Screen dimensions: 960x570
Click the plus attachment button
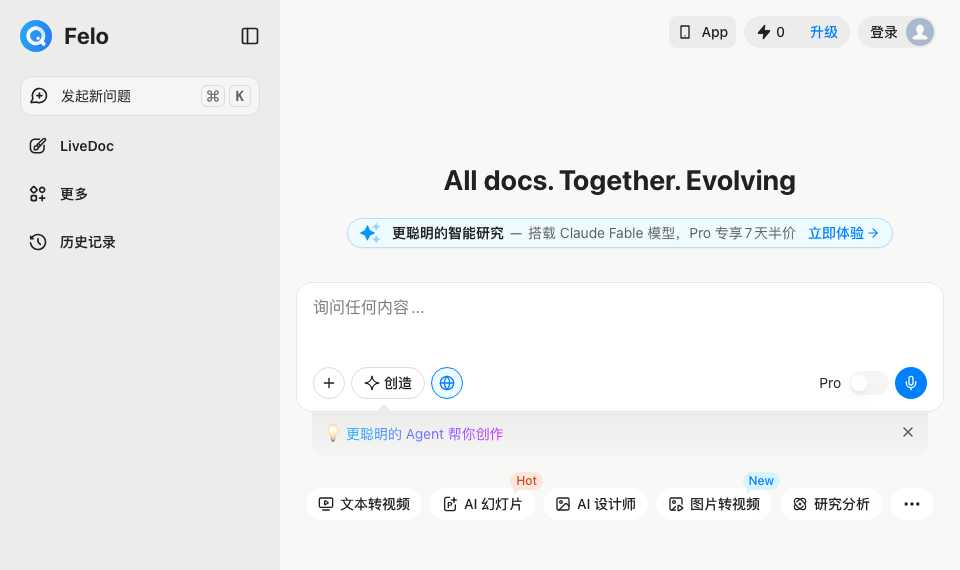point(329,383)
